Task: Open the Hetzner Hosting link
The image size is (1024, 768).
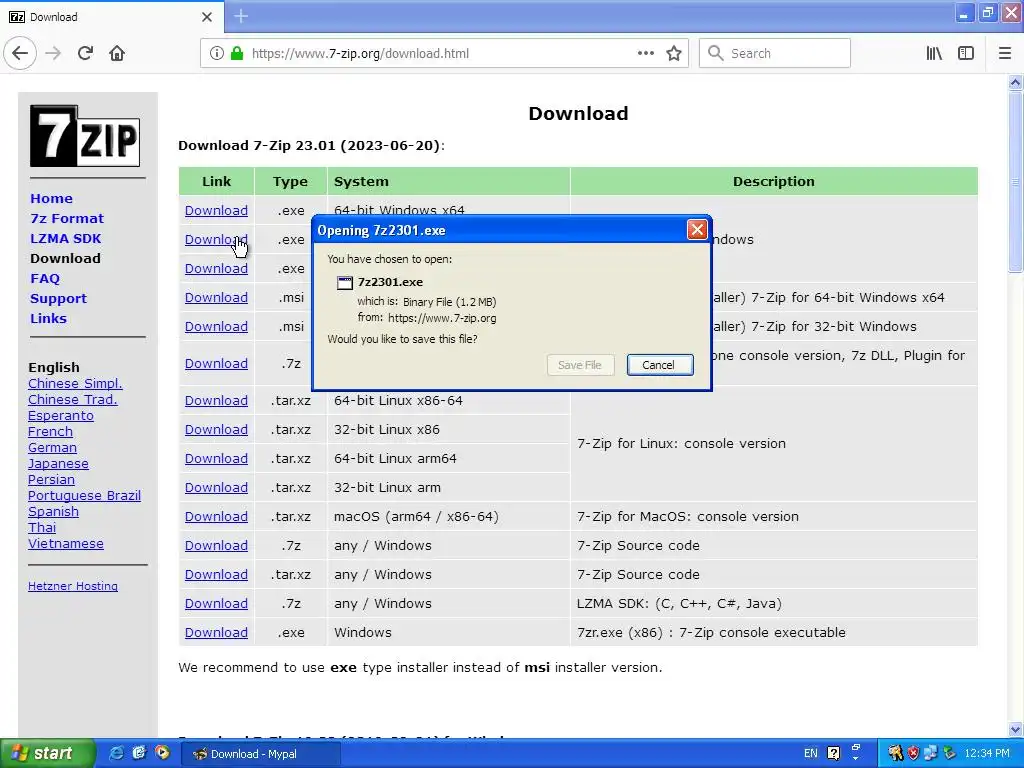Action: tap(73, 586)
